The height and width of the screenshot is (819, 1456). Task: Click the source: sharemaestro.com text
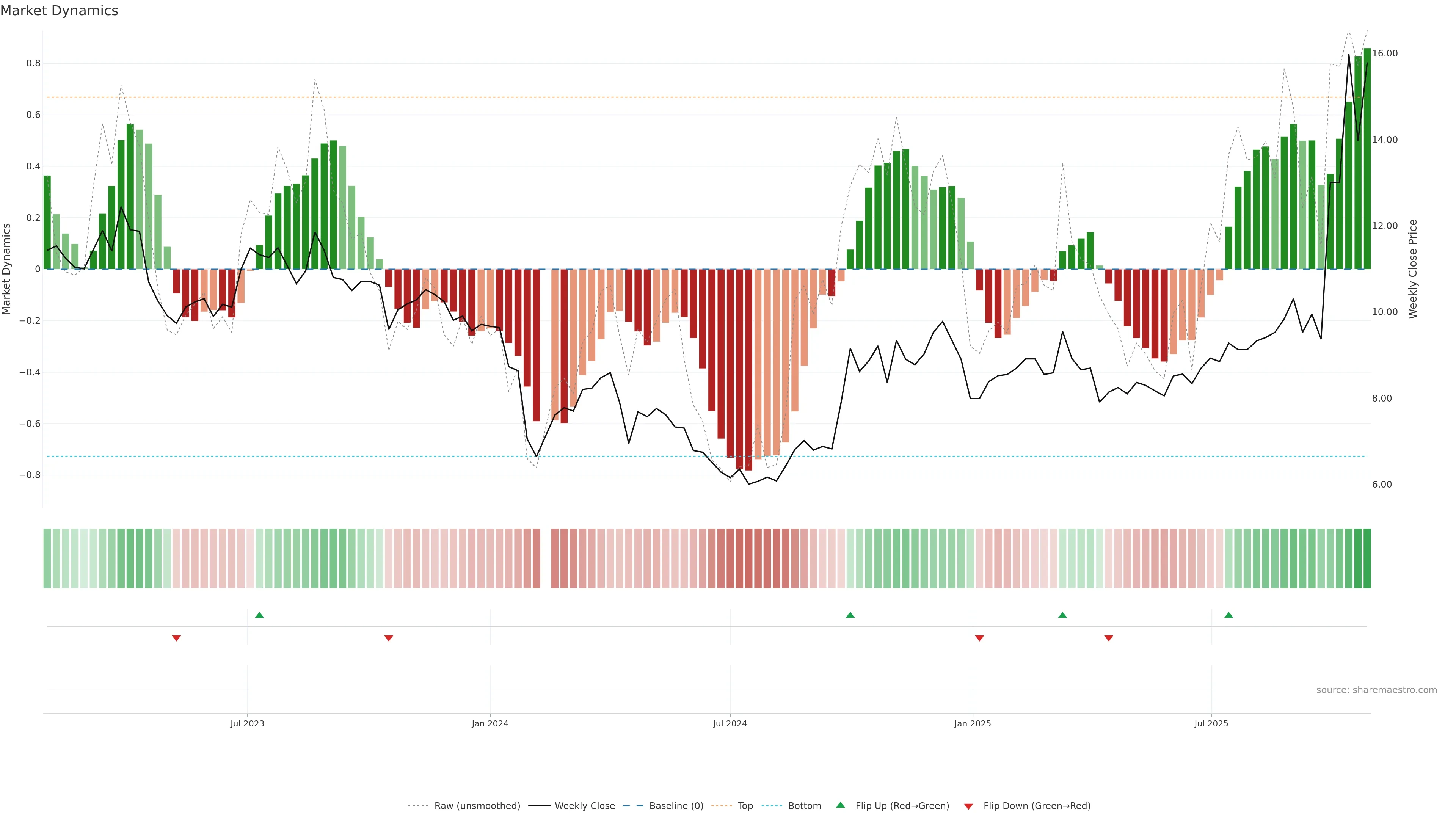1376,690
